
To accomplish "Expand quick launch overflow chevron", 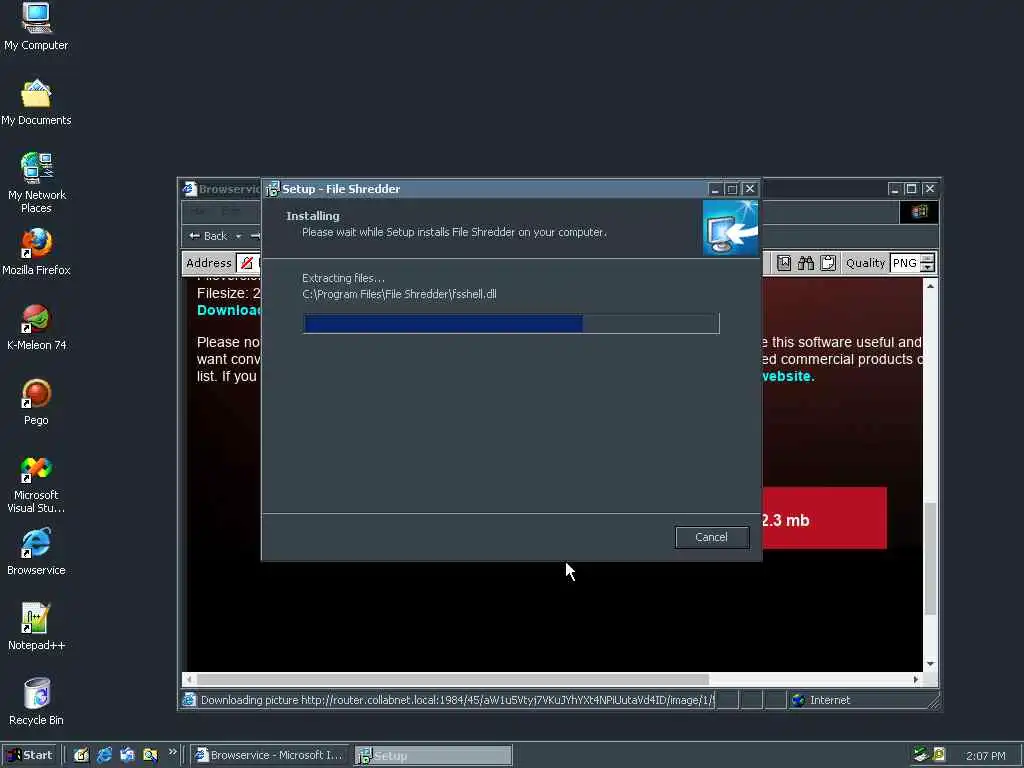I will tap(172, 752).
